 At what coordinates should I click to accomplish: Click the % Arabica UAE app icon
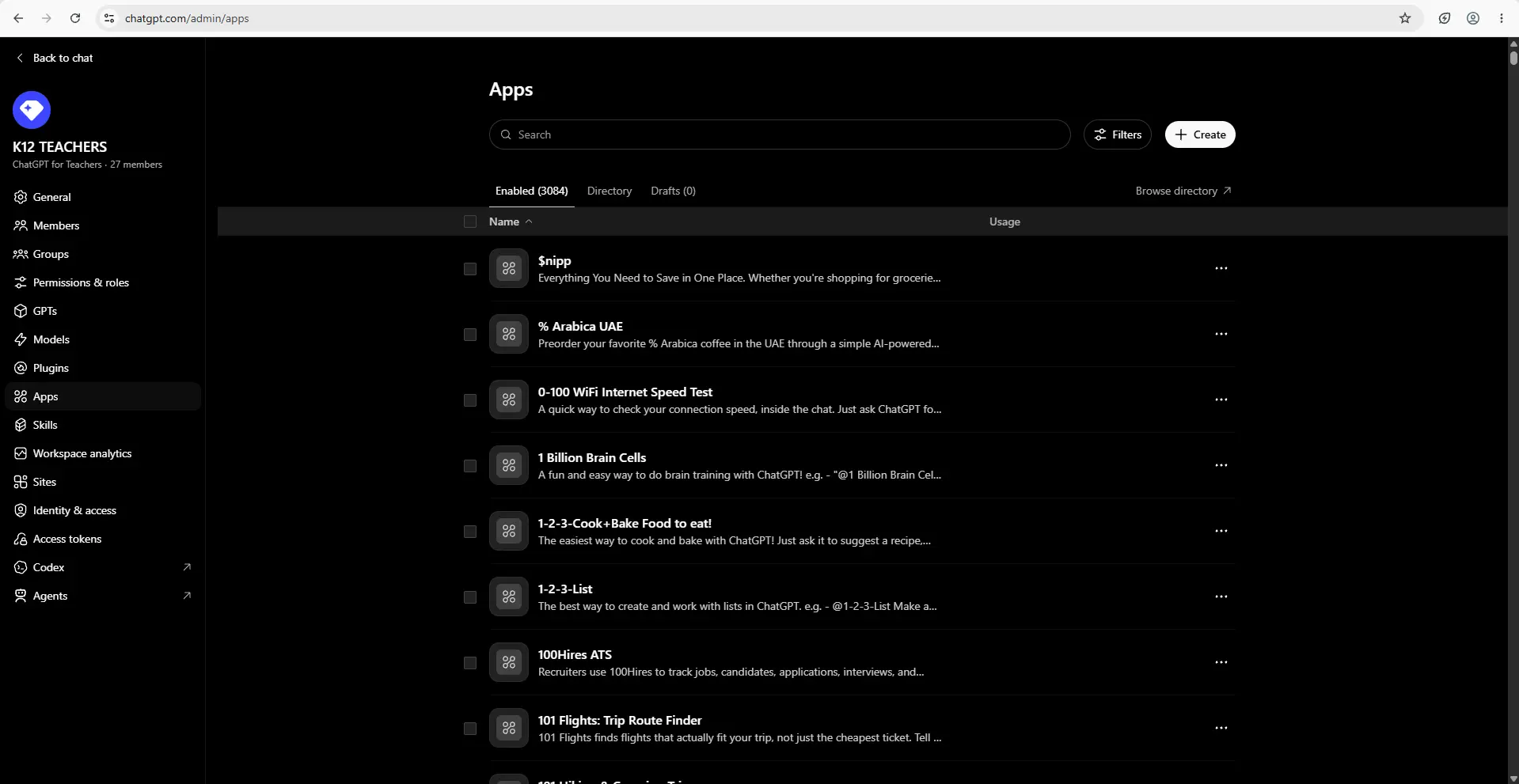coord(509,335)
